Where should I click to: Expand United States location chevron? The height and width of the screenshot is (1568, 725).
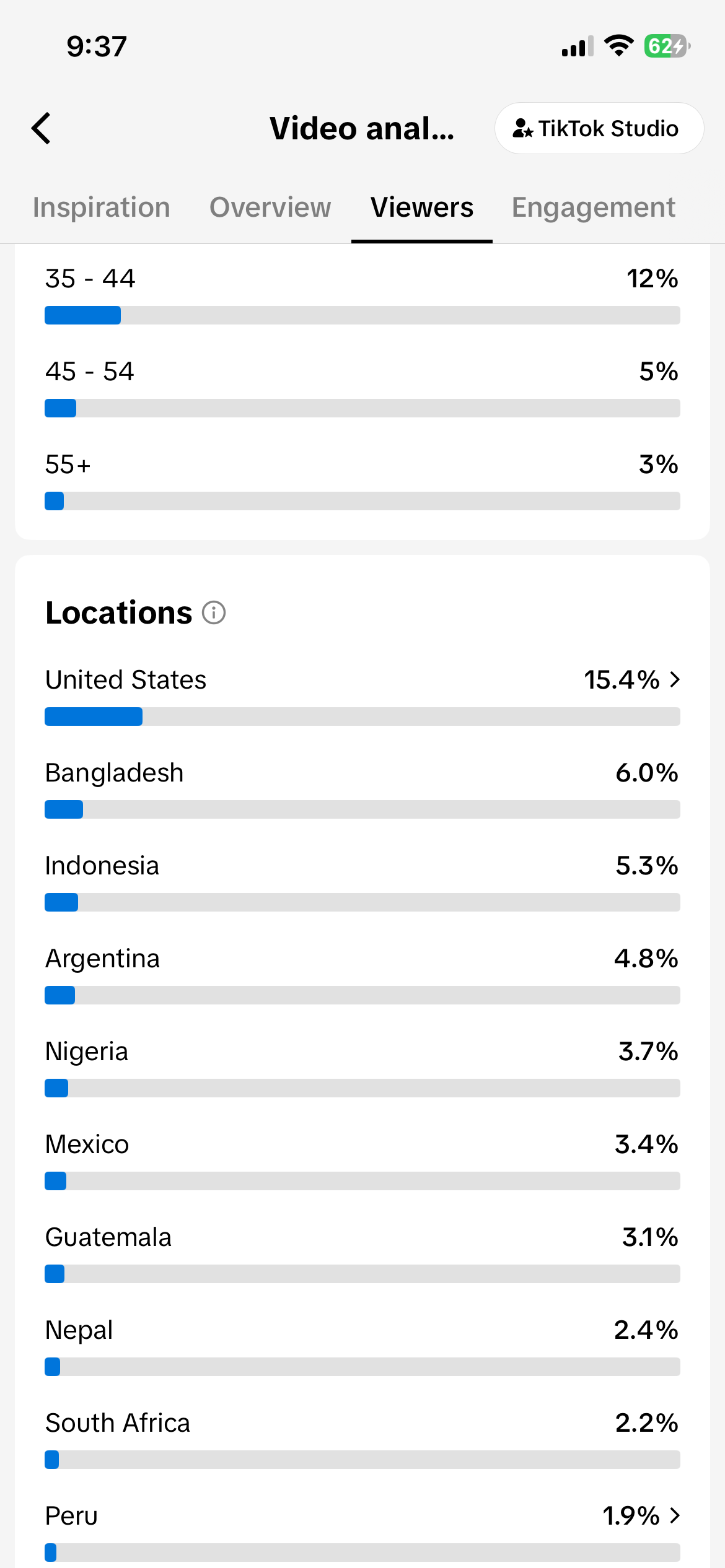(x=675, y=680)
